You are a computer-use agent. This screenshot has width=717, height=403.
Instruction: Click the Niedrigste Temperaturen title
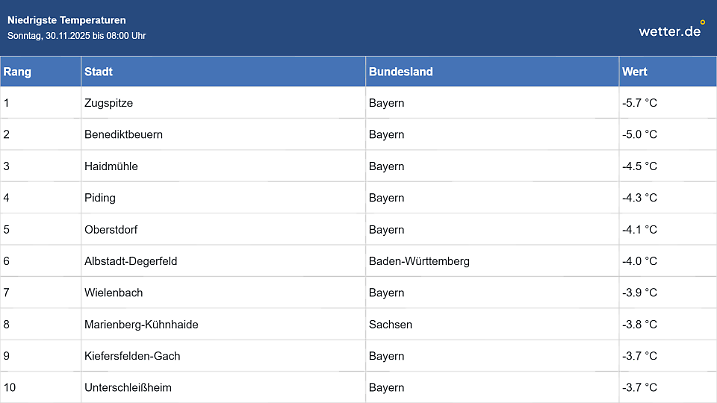click(x=67, y=20)
